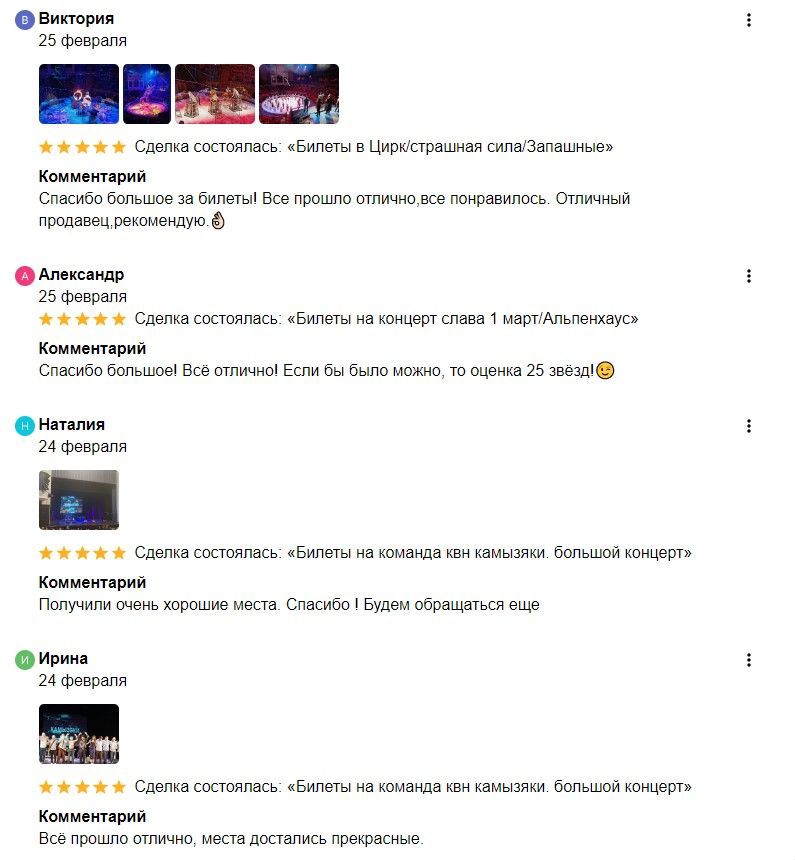Image resolution: width=795 pixels, height=860 pixels.
Task: Open reviewer name Наталия profile link
Action: pyautogui.click(x=72, y=425)
